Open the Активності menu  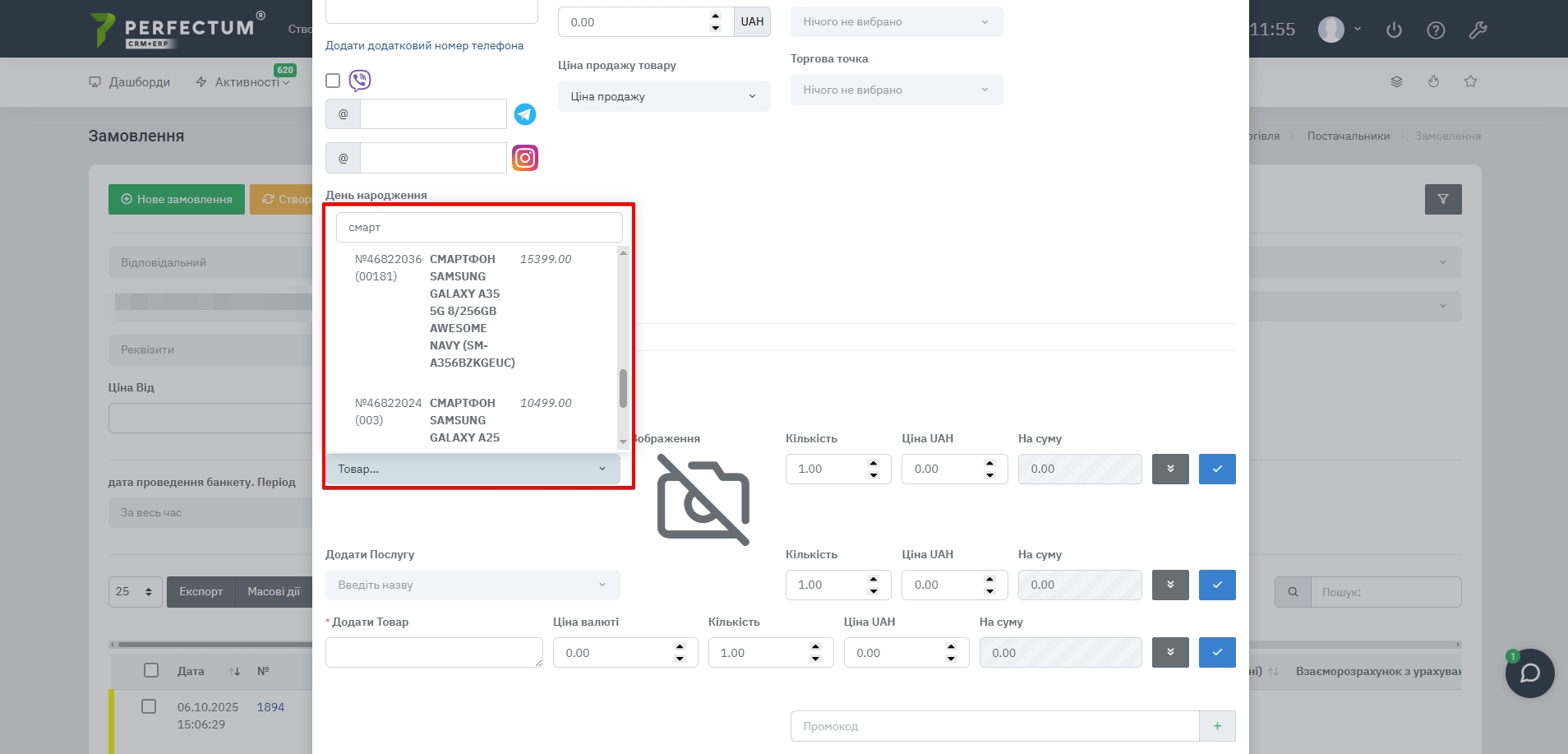(x=243, y=82)
